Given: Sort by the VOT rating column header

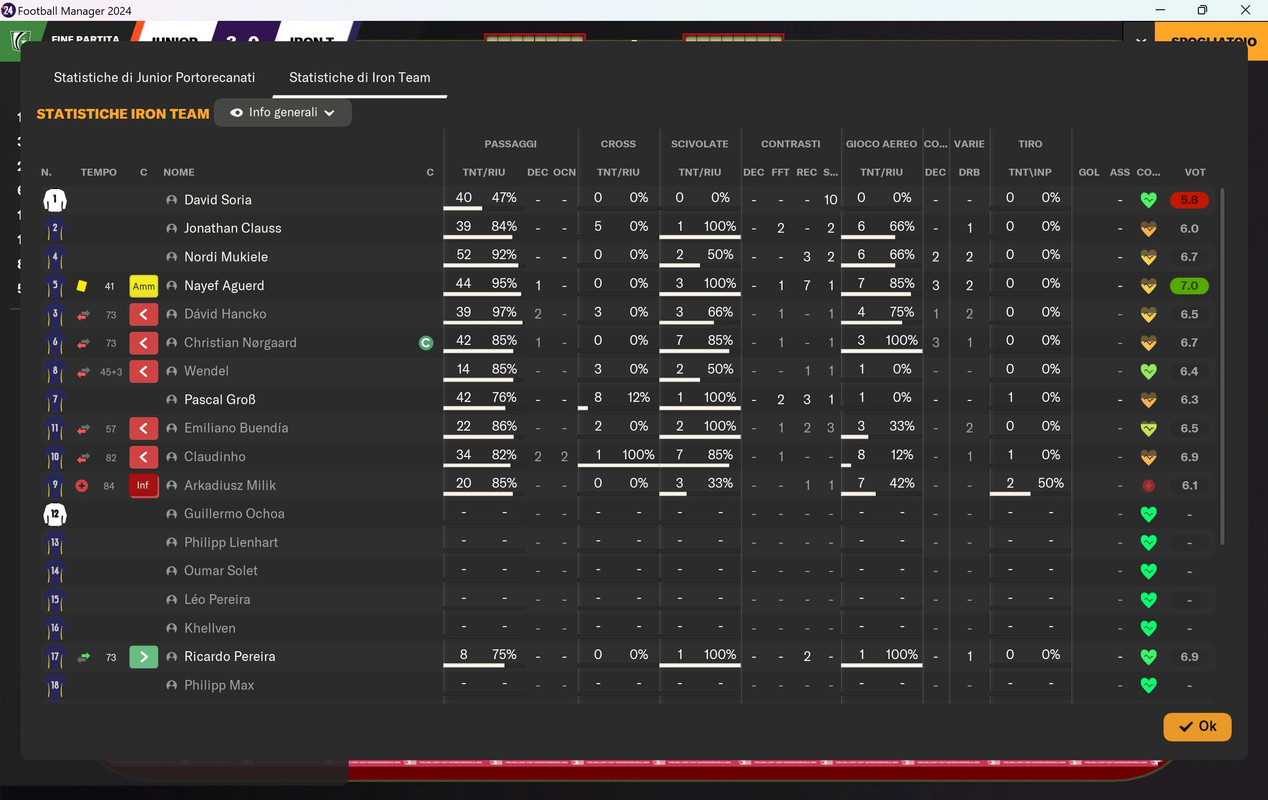Looking at the screenshot, I should coord(1195,172).
